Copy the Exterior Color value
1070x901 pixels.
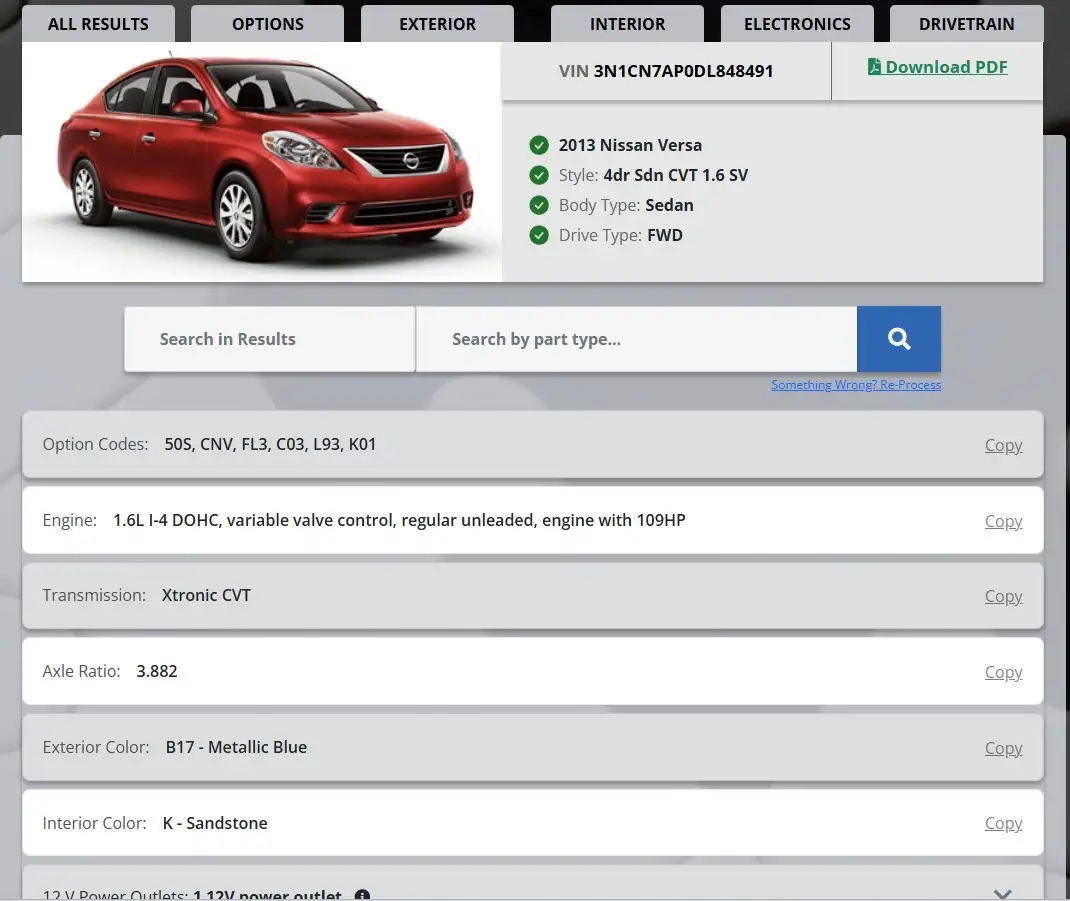[x=1003, y=748]
